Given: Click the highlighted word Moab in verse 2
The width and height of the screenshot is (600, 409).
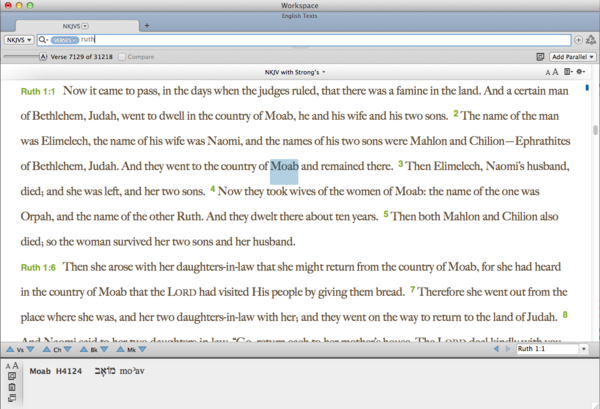Looking at the screenshot, I should click(284, 164).
